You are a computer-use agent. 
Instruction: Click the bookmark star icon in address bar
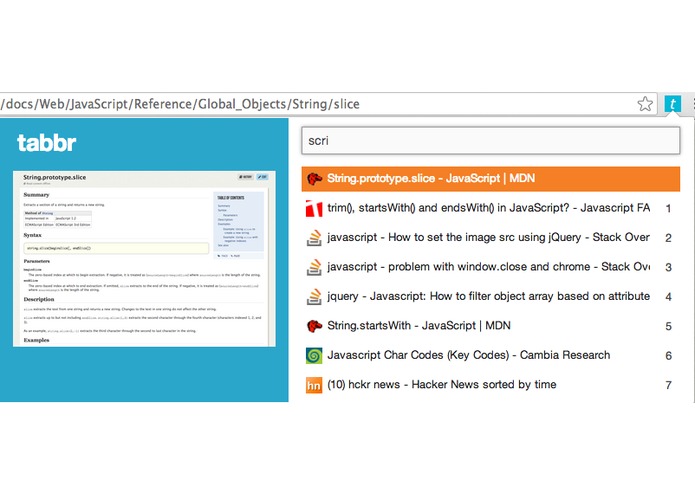coord(645,104)
